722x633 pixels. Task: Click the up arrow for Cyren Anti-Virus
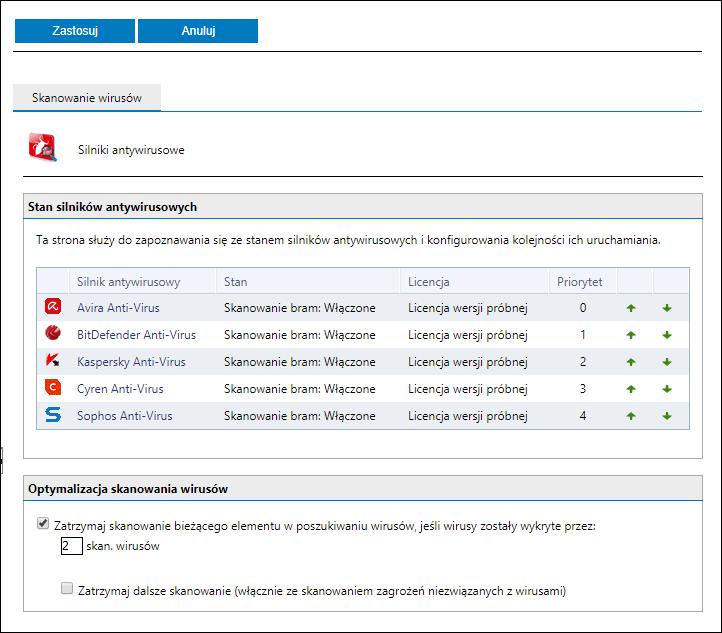(631, 389)
